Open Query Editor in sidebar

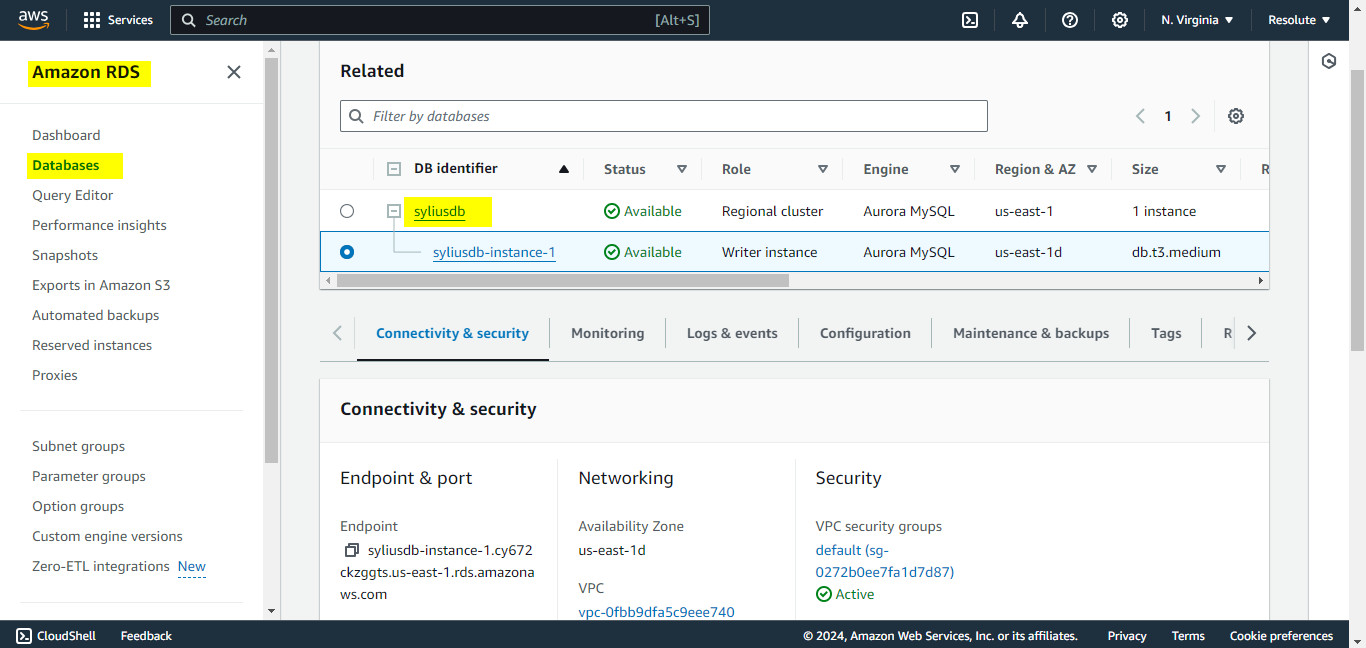[x=73, y=195]
